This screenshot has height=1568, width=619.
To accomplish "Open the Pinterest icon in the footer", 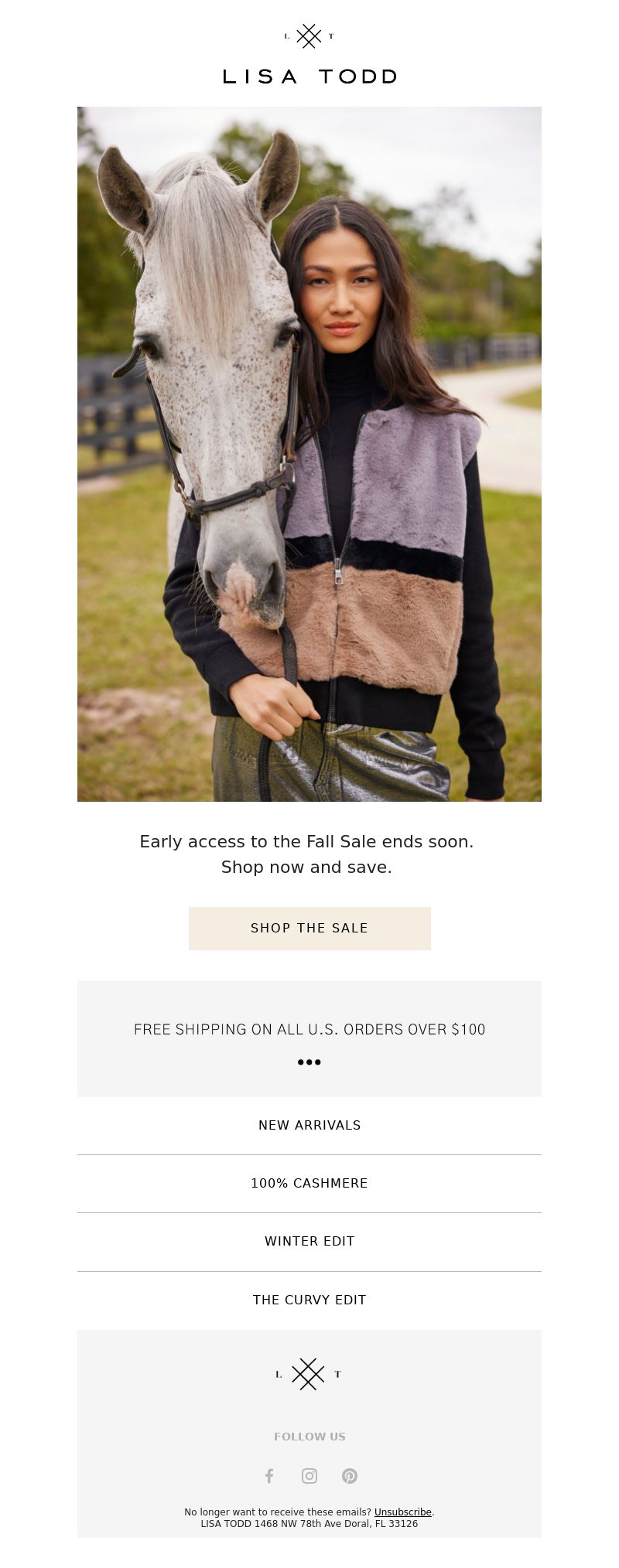I will (350, 1476).
